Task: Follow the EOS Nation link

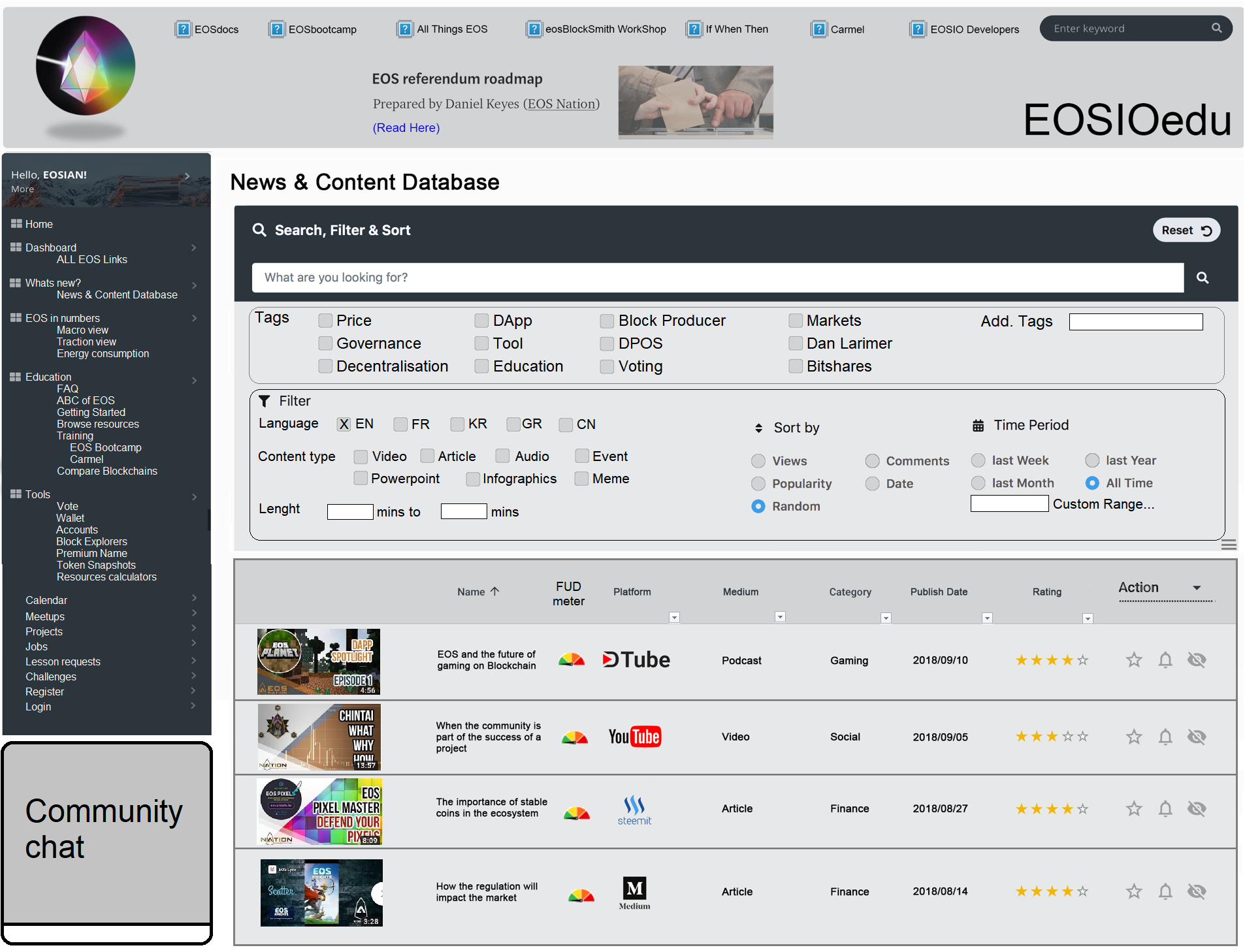Action: pyautogui.click(x=561, y=104)
